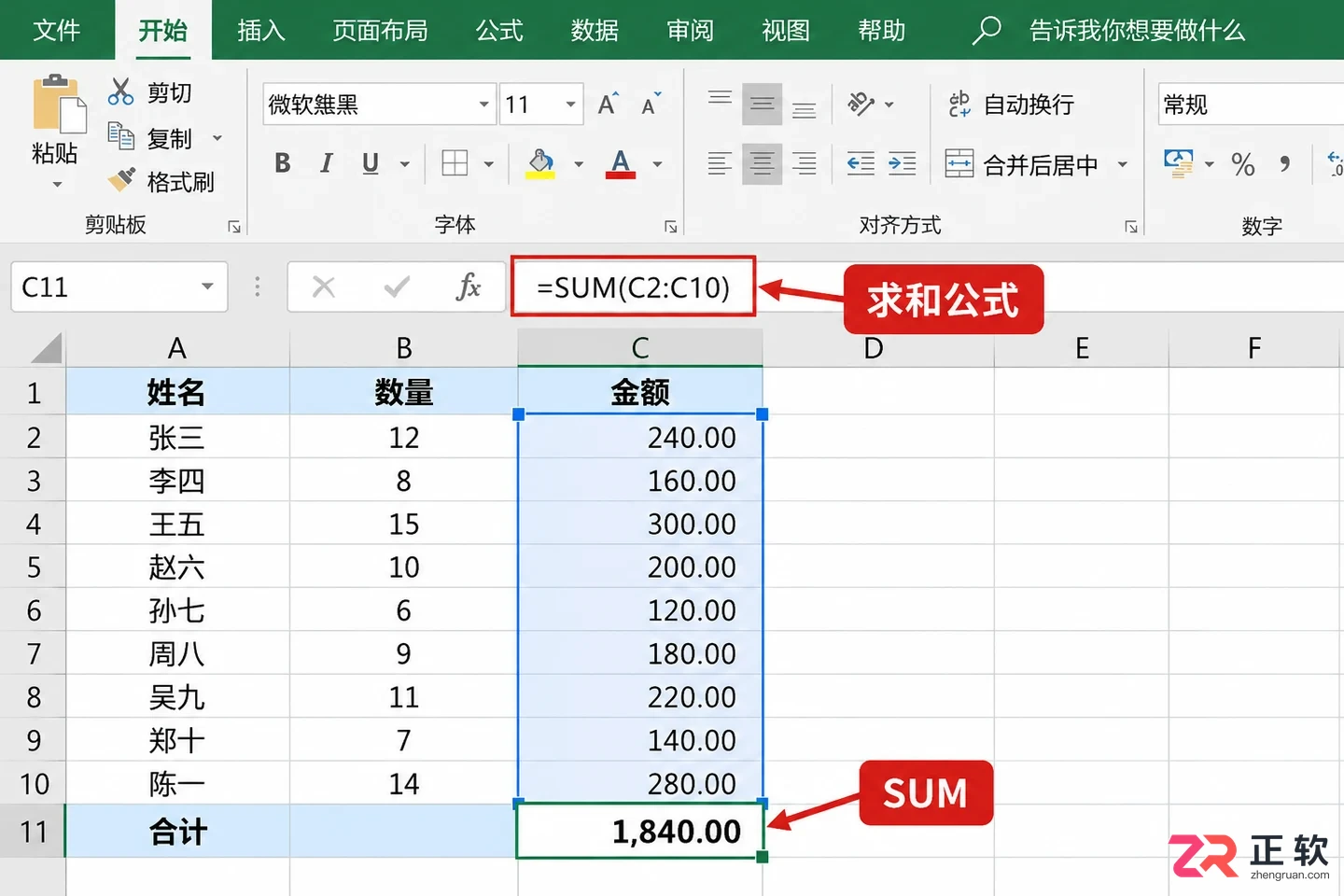
Task: Open the alignment dialog launcher
Action: pyautogui.click(x=1131, y=227)
